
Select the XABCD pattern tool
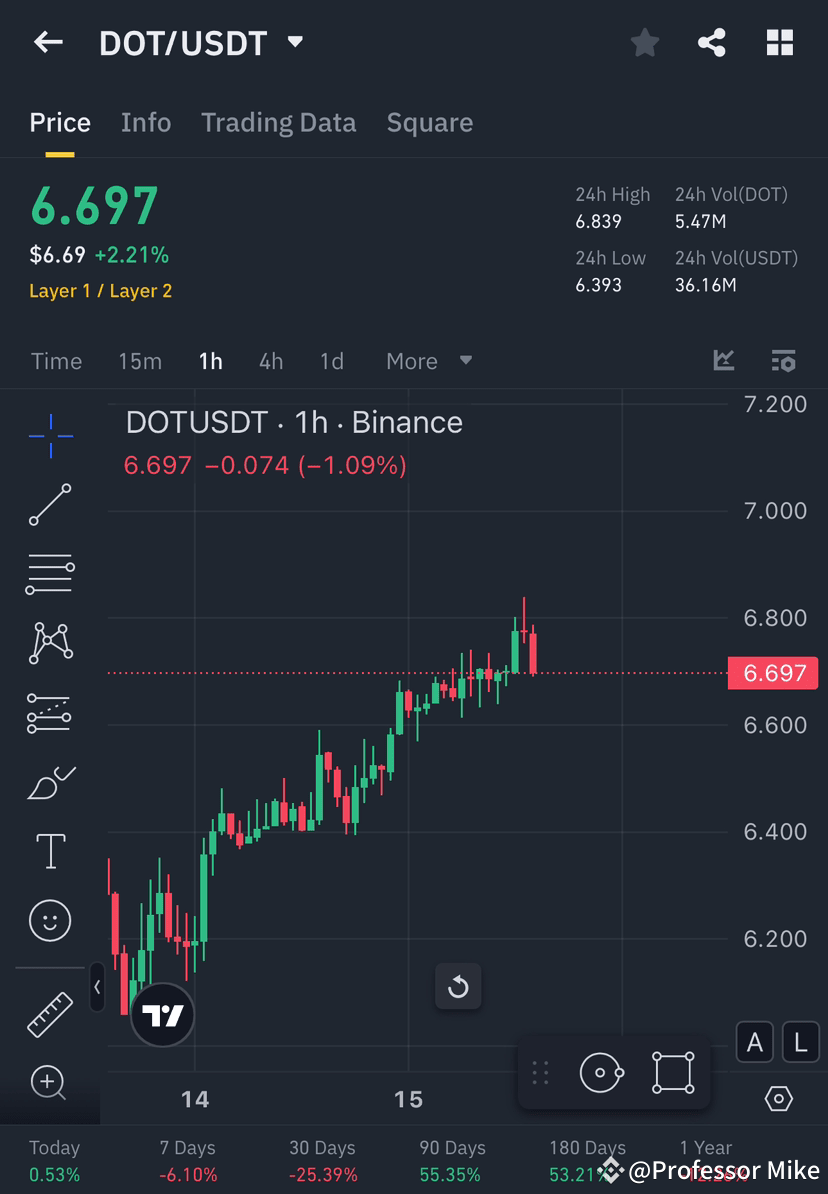click(x=50, y=643)
